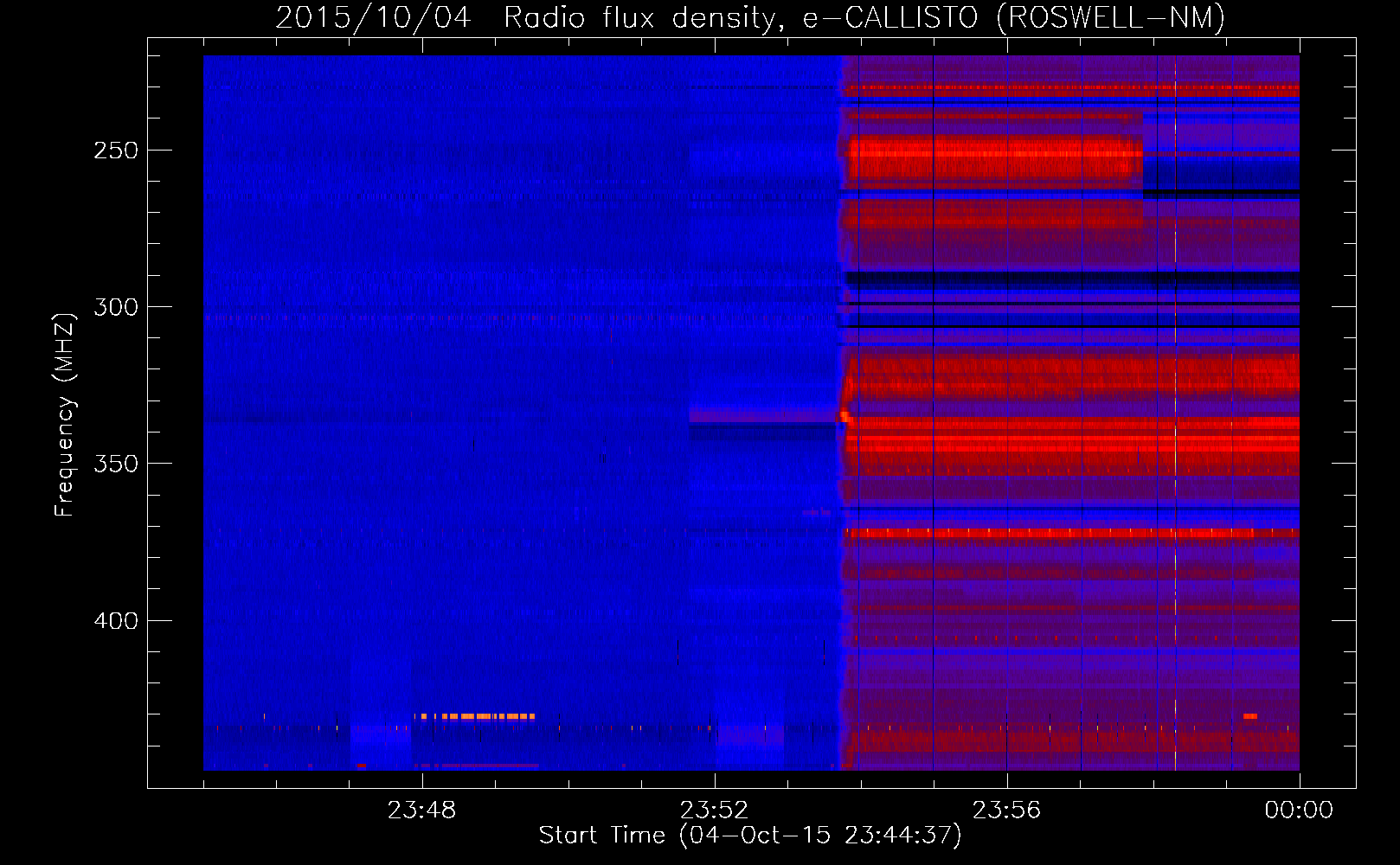This screenshot has height=865, width=1400.
Task: Click the 'Frequency (MHZ)' axis label
Action: pos(65,414)
